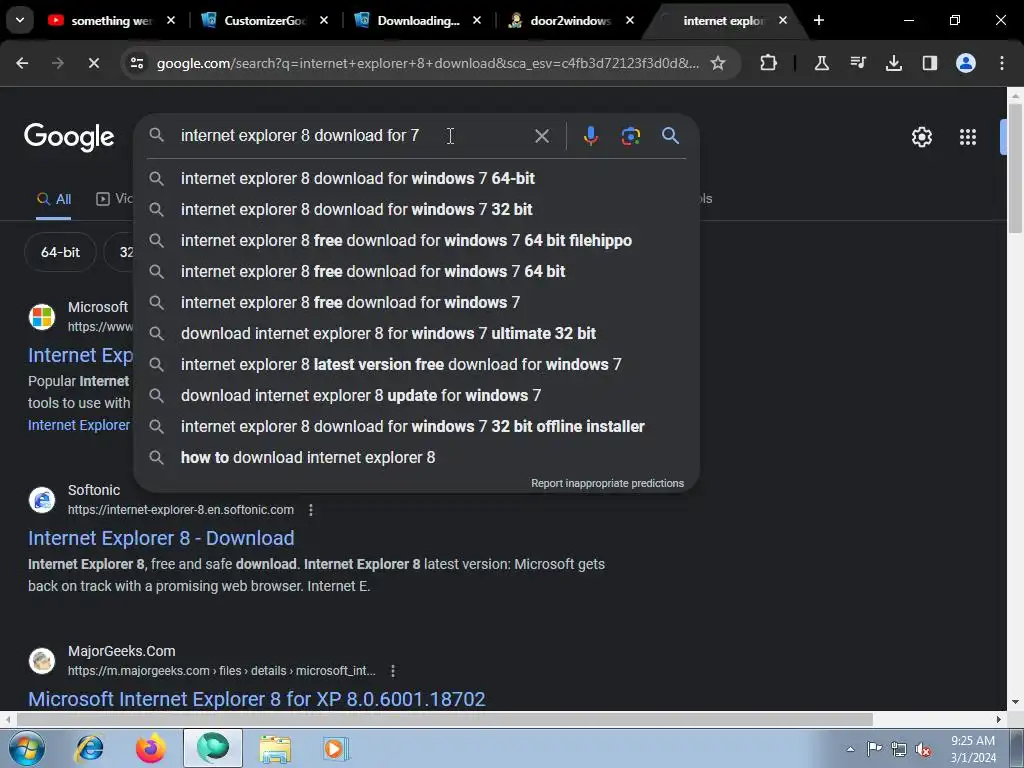This screenshot has width=1024, height=768.
Task: Open more options for Softonic result
Action: coord(311,509)
